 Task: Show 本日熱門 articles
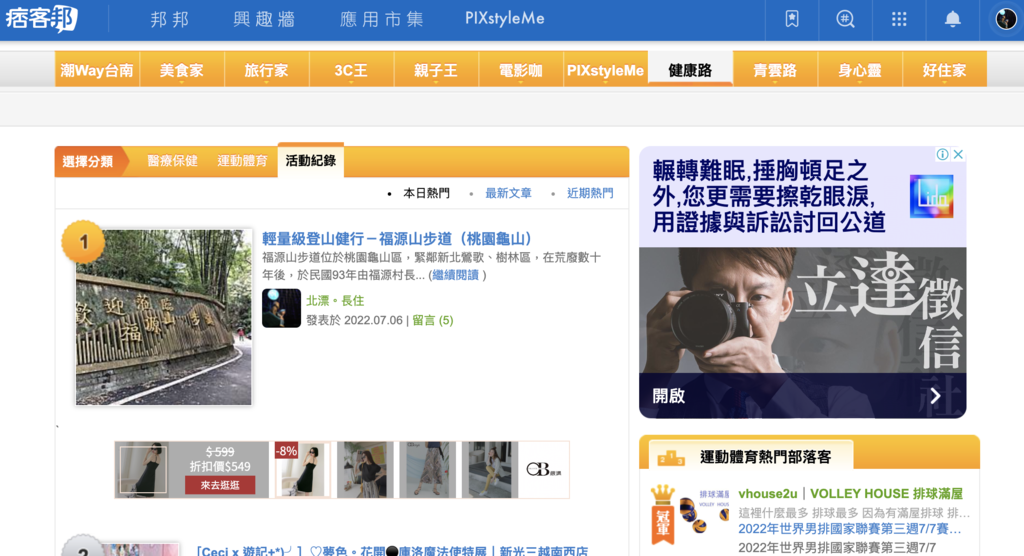click(426, 193)
